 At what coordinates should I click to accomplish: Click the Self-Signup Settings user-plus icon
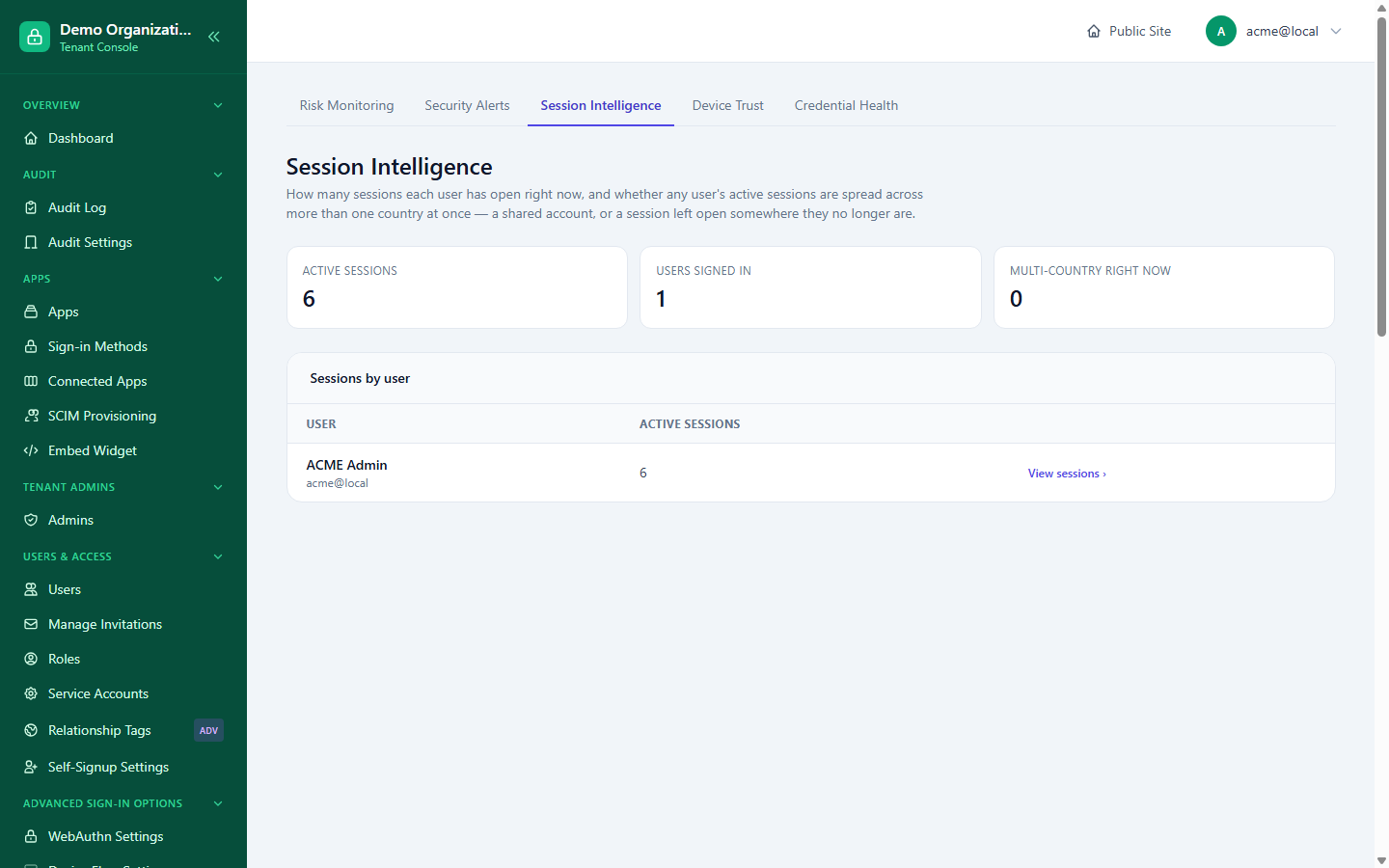click(x=31, y=767)
